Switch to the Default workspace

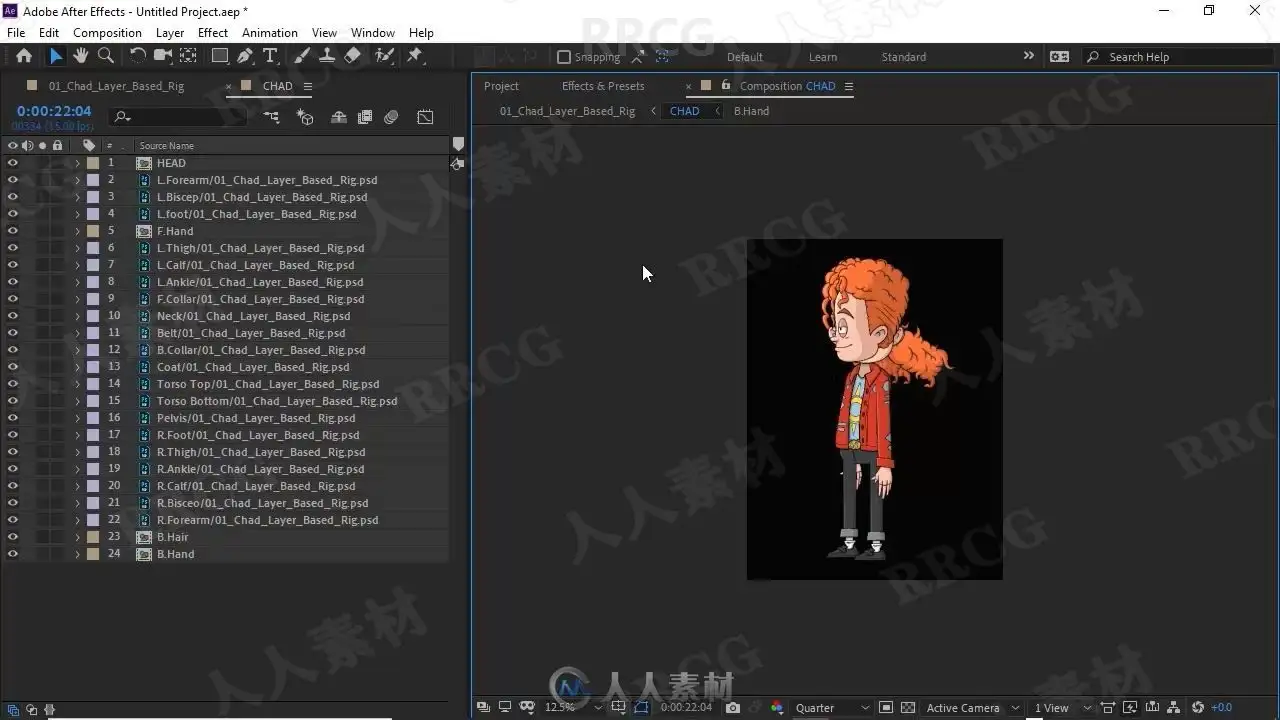[x=745, y=57]
